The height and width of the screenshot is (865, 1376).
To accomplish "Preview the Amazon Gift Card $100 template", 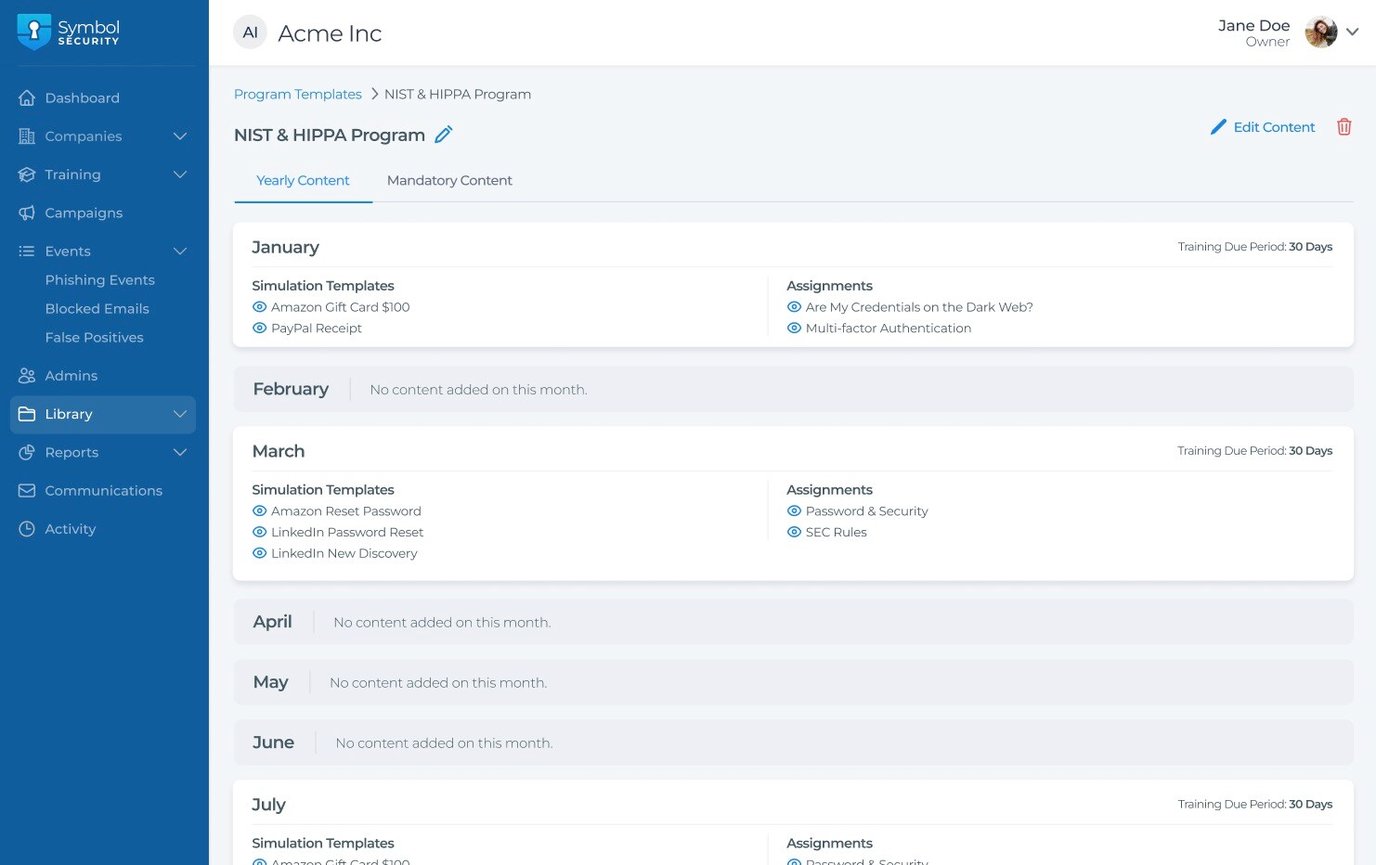I will pyautogui.click(x=260, y=307).
